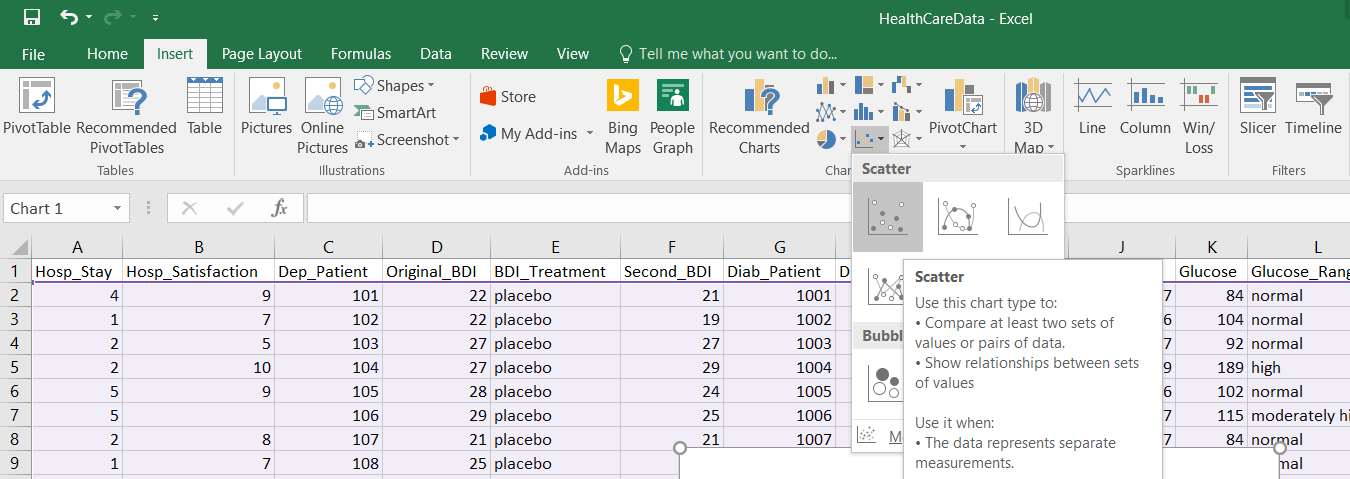Switch to the View tab
The width and height of the screenshot is (1350, 479).
click(573, 54)
